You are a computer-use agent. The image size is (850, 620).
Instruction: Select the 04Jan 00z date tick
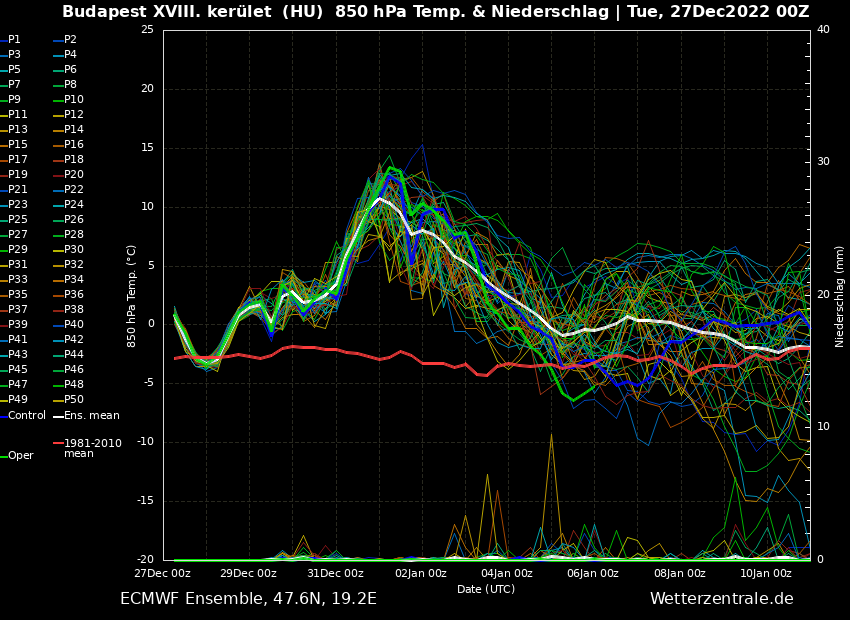pos(507,573)
